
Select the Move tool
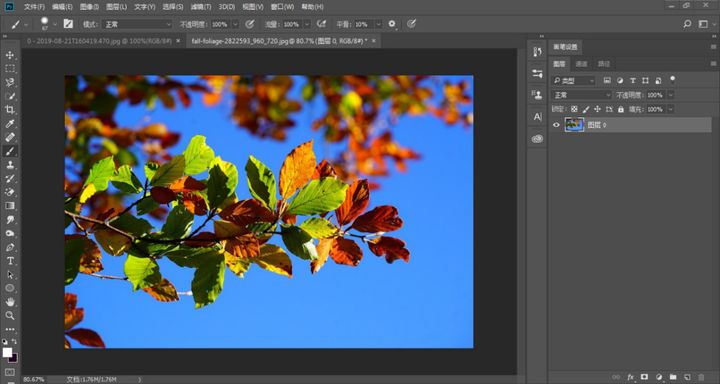point(10,55)
